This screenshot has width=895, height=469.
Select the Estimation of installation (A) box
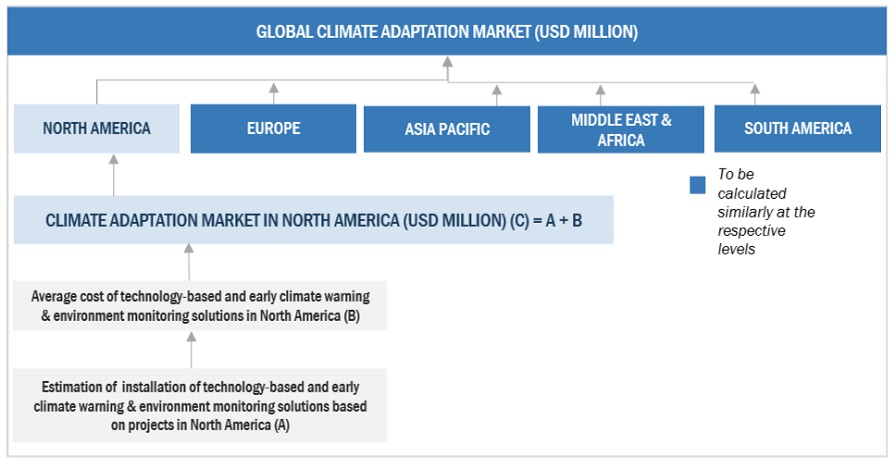click(x=199, y=405)
